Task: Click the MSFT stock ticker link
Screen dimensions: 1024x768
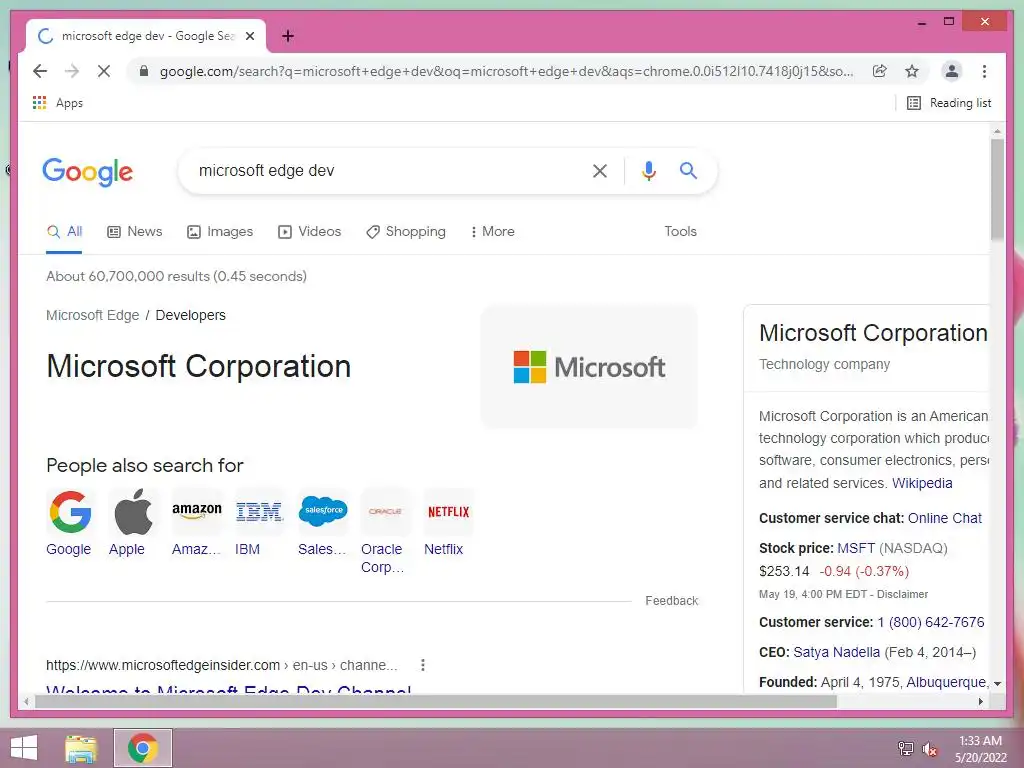Action: 856,549
